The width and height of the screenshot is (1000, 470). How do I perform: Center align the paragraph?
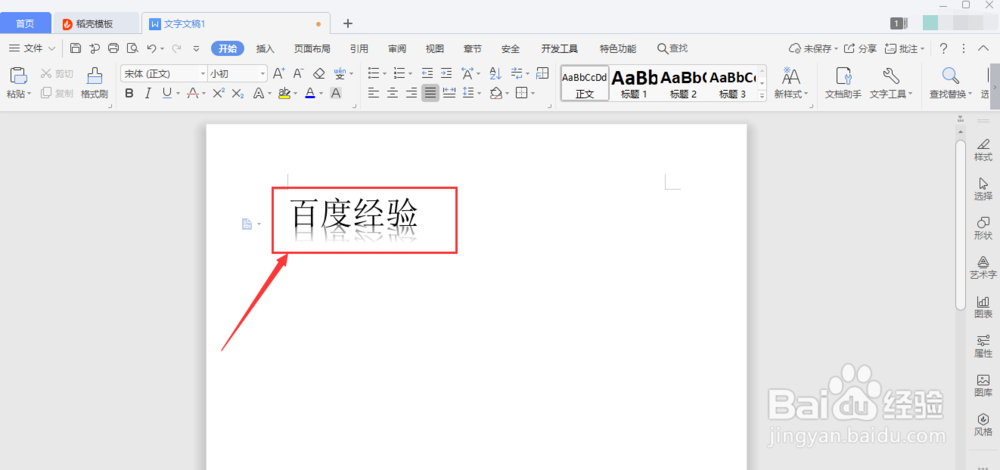tap(393, 93)
